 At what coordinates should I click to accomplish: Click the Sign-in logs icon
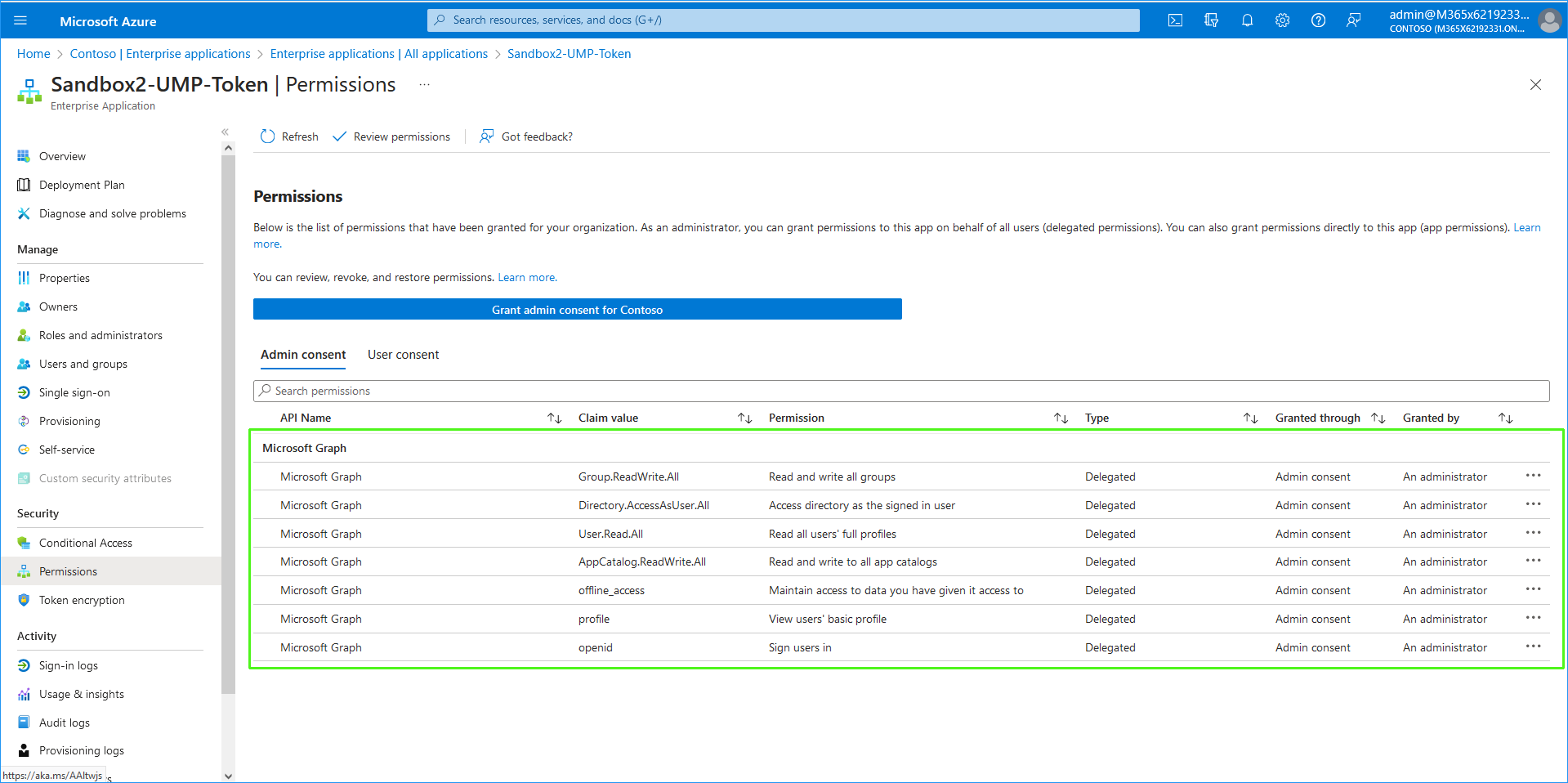coord(24,665)
